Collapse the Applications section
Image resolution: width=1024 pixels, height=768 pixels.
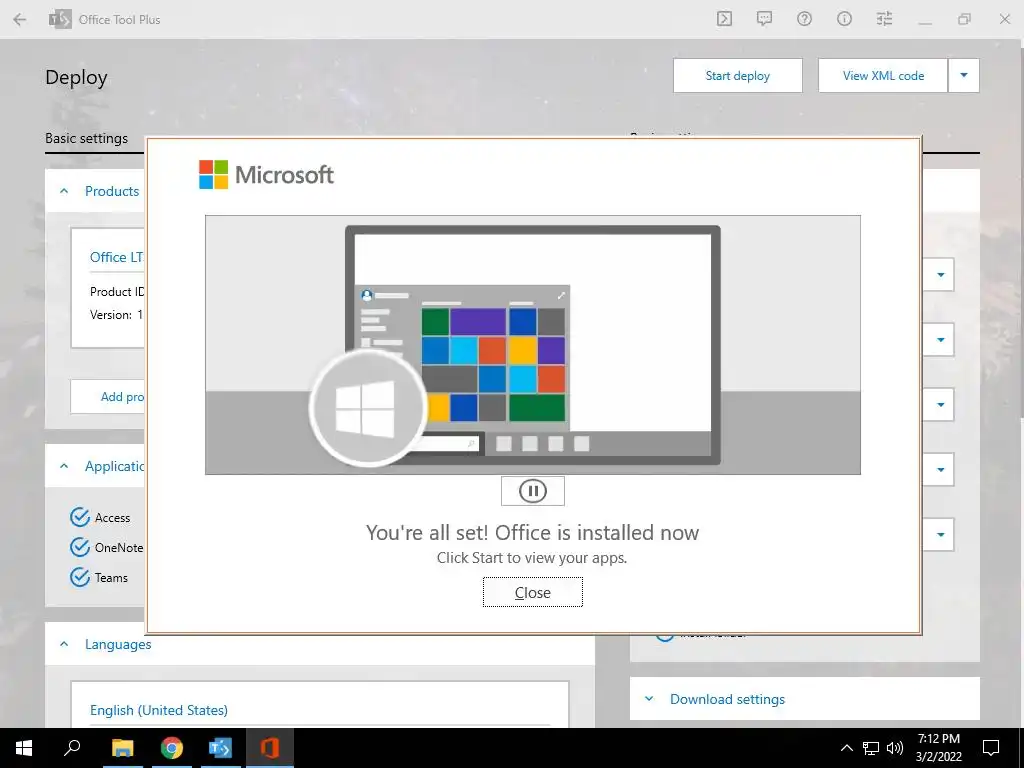64,466
